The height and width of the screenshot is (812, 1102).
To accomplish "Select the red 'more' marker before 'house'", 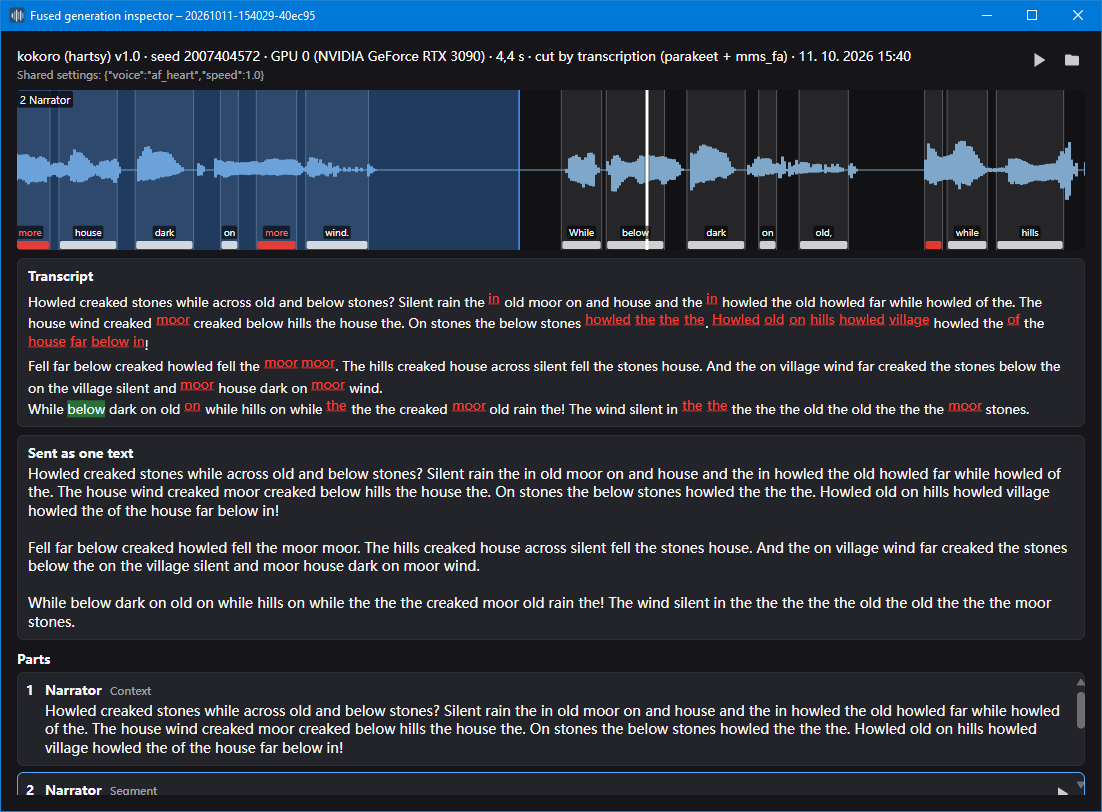I will [x=30, y=233].
